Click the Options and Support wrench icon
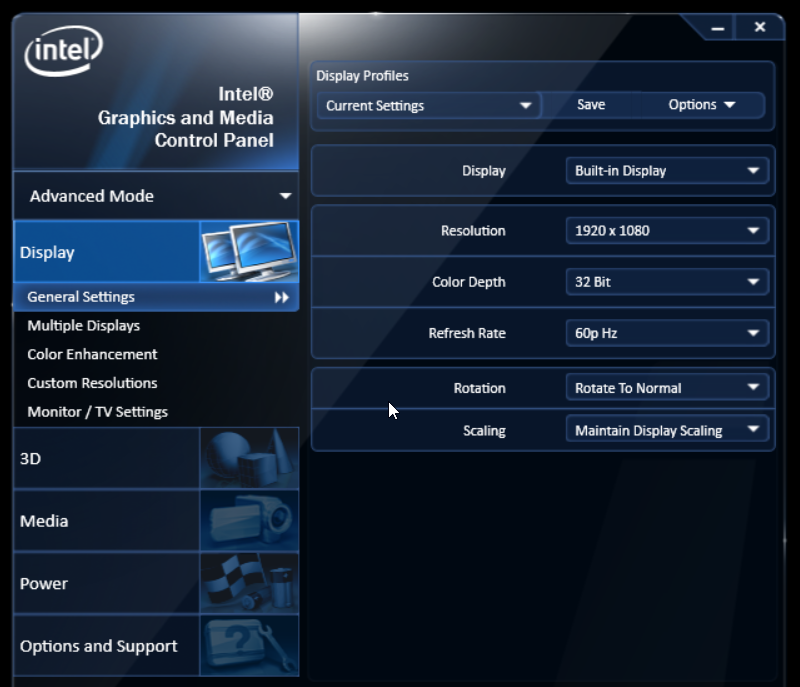The height and width of the screenshot is (687, 800). click(x=249, y=646)
